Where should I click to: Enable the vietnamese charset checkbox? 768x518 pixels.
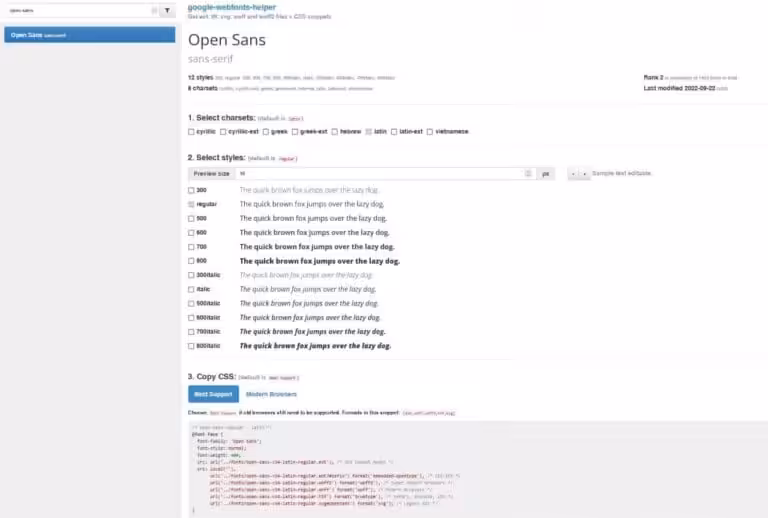click(x=430, y=132)
